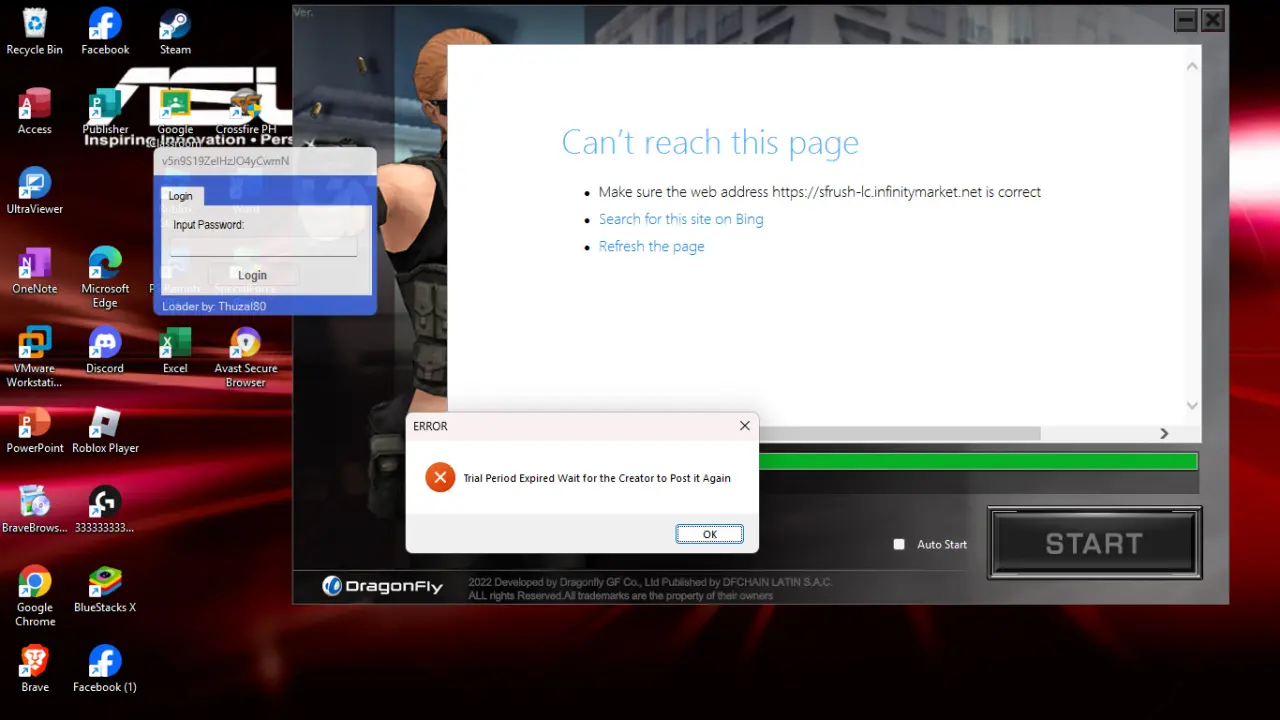Viewport: 1280px width, 720px height.
Task: Click the horizontal scrollbar right arrow
Action: coord(1164,434)
